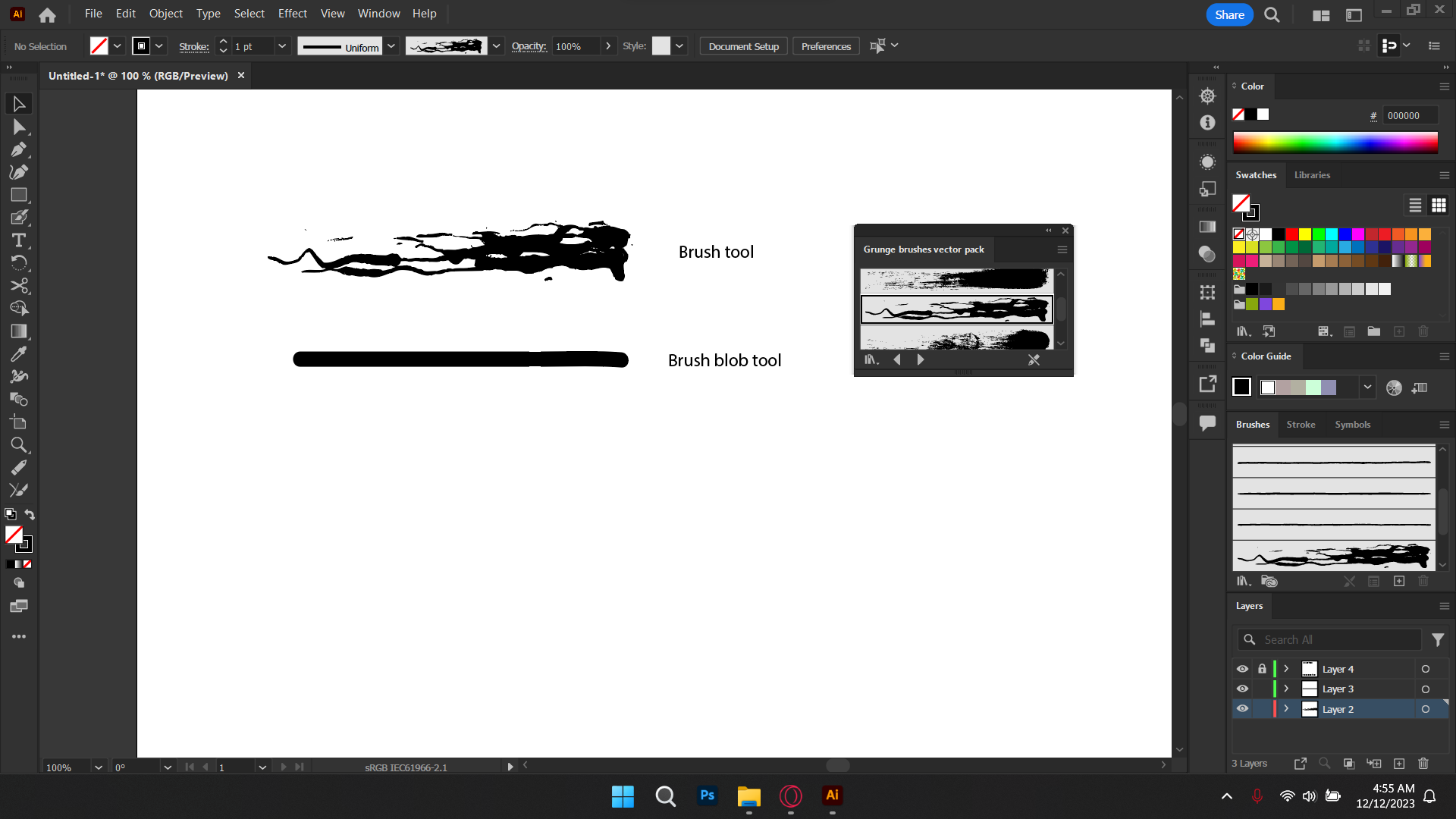Click the Document Setup button

[743, 46]
